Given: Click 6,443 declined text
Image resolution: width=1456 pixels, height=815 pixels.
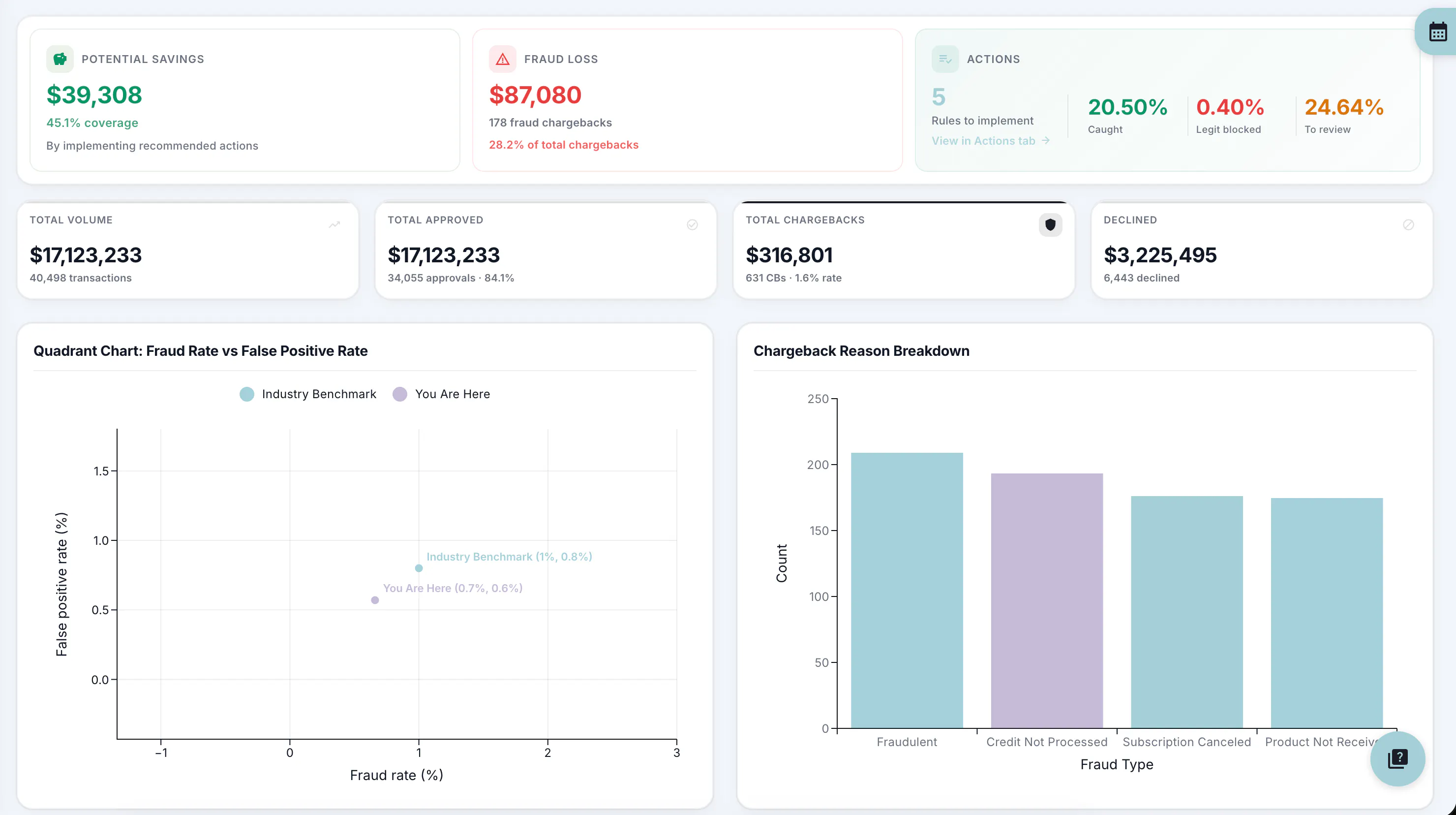Looking at the screenshot, I should click(x=1141, y=278).
